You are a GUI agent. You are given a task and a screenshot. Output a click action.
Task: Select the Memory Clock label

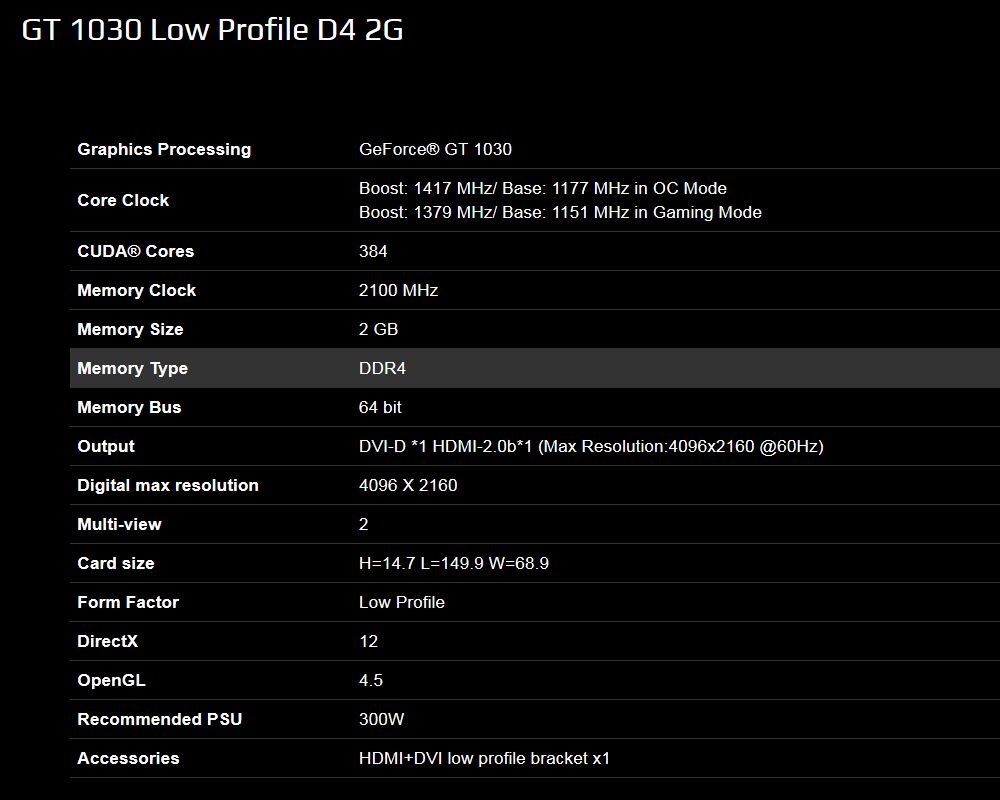tap(136, 290)
